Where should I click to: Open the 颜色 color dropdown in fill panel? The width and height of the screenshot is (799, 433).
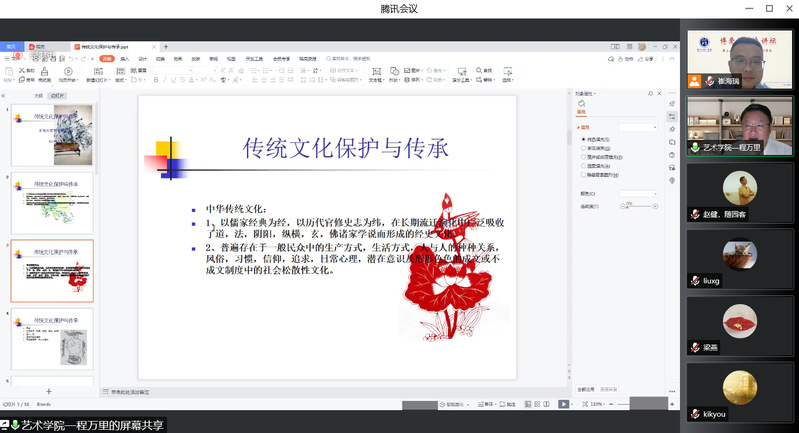click(x=638, y=193)
